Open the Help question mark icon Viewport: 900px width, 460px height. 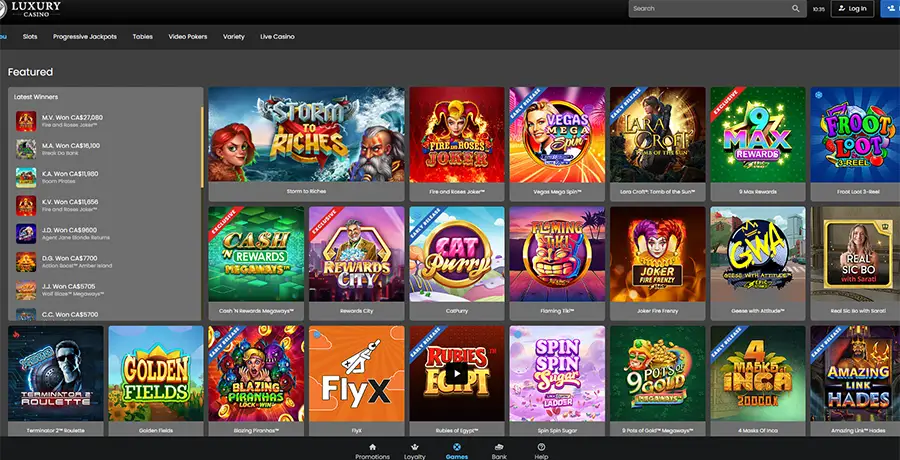point(541,447)
